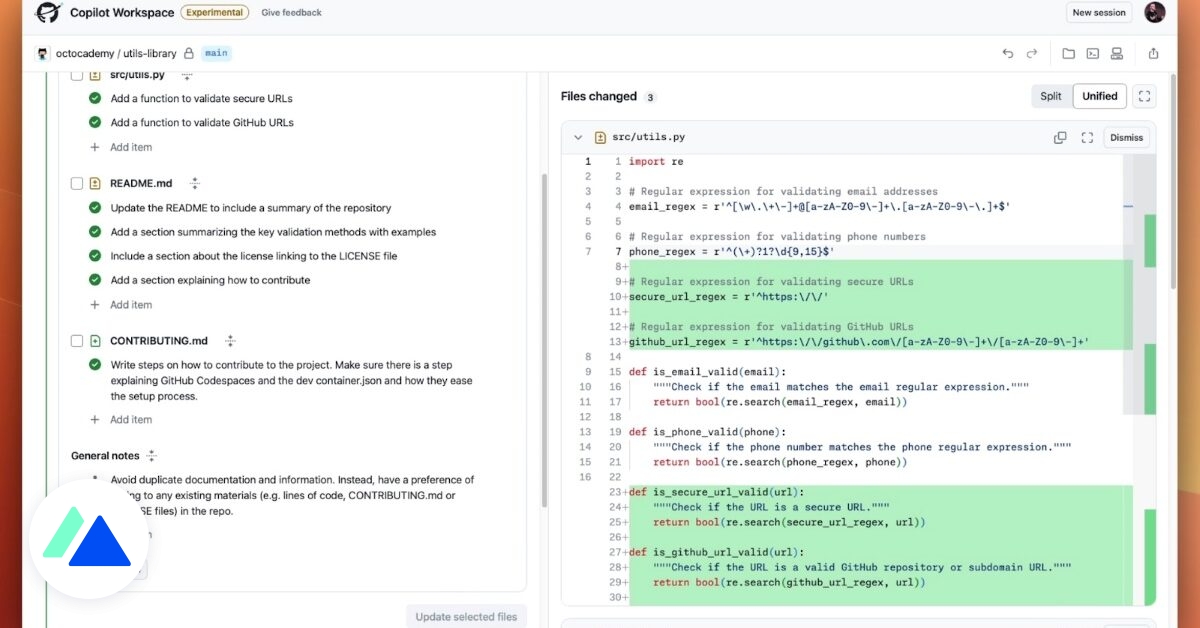The image size is (1200, 628).
Task: Select the Unified diff view
Action: click(1099, 96)
